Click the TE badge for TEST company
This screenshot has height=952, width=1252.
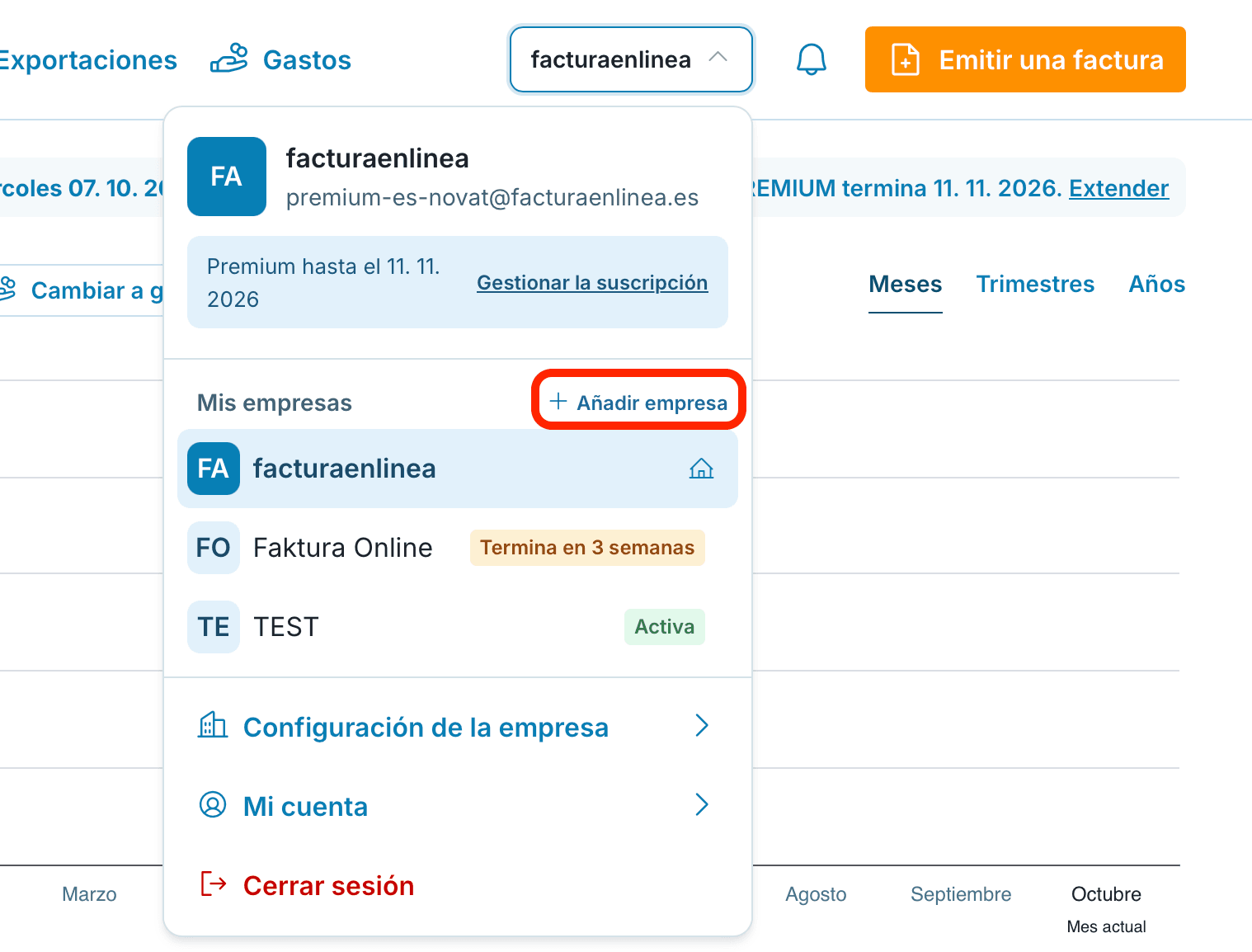tap(214, 627)
